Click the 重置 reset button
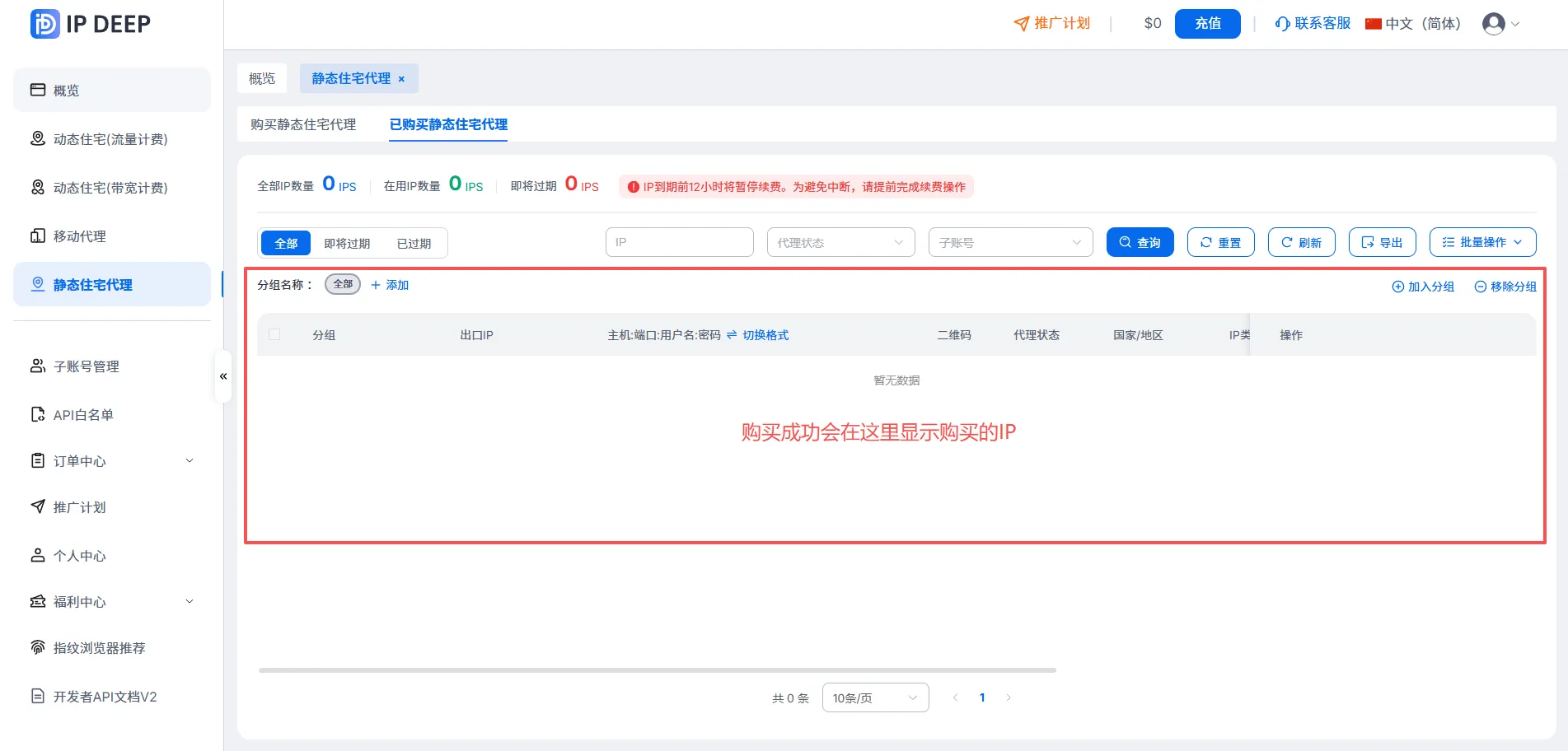The height and width of the screenshot is (751, 1568). click(1221, 242)
